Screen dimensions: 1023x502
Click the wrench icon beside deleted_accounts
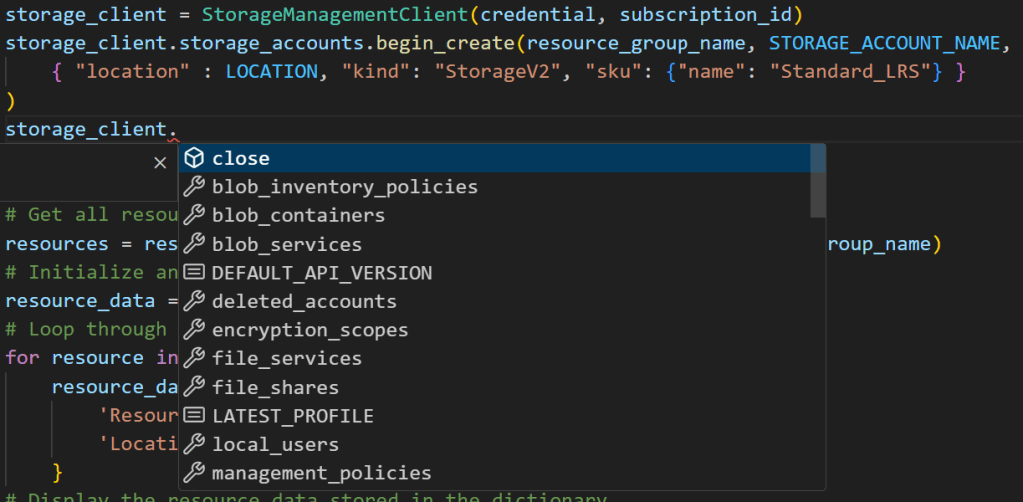[x=194, y=301]
